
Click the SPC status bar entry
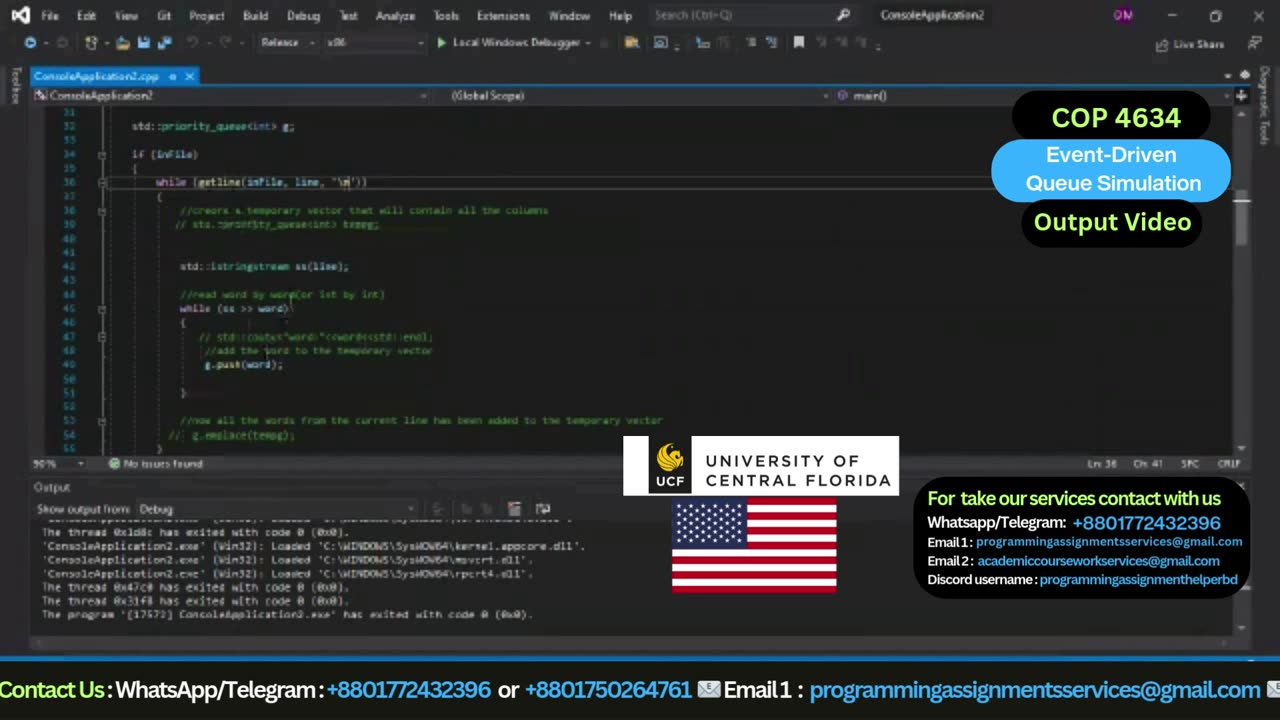click(x=1190, y=464)
